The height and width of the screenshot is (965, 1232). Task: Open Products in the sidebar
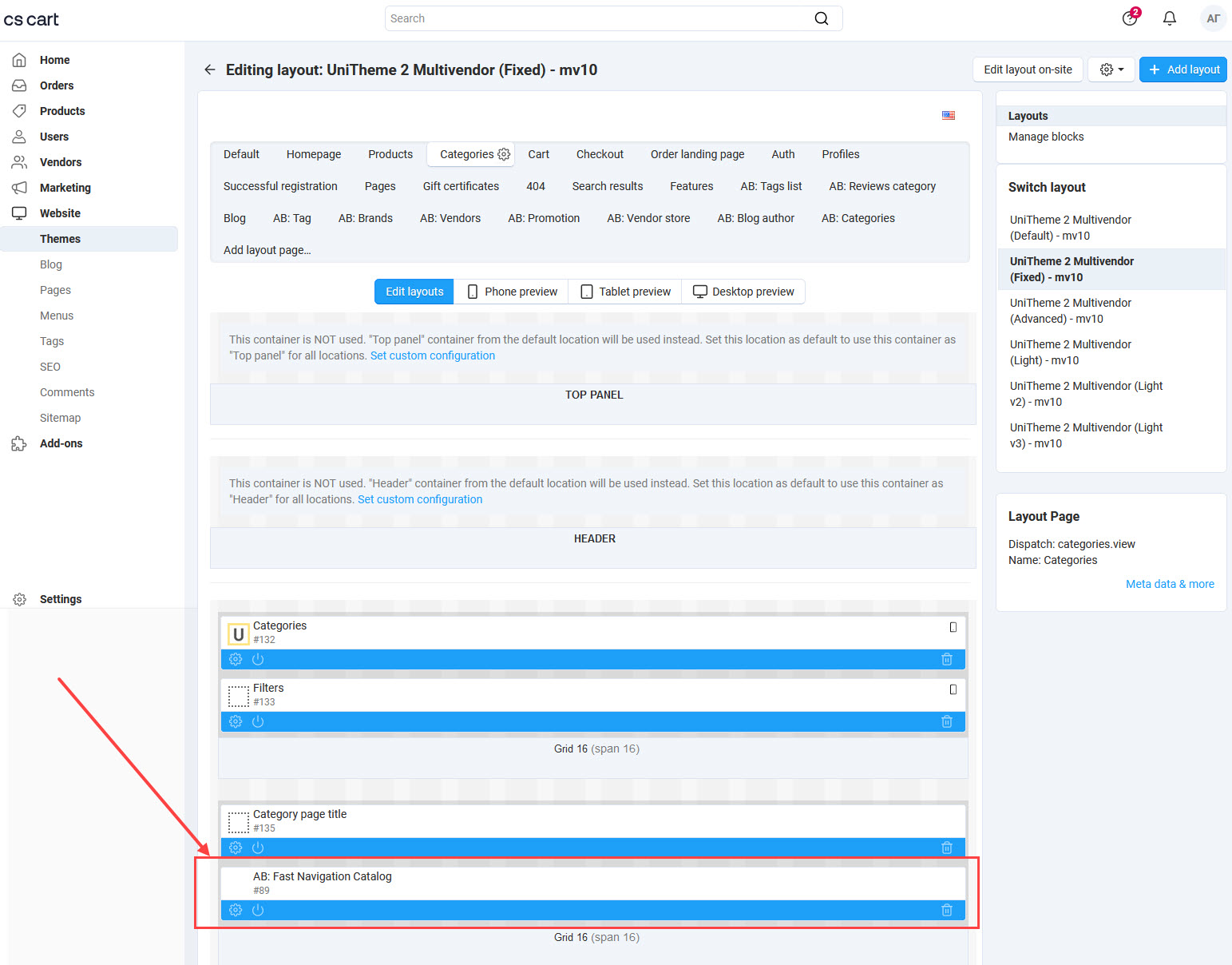(x=62, y=111)
